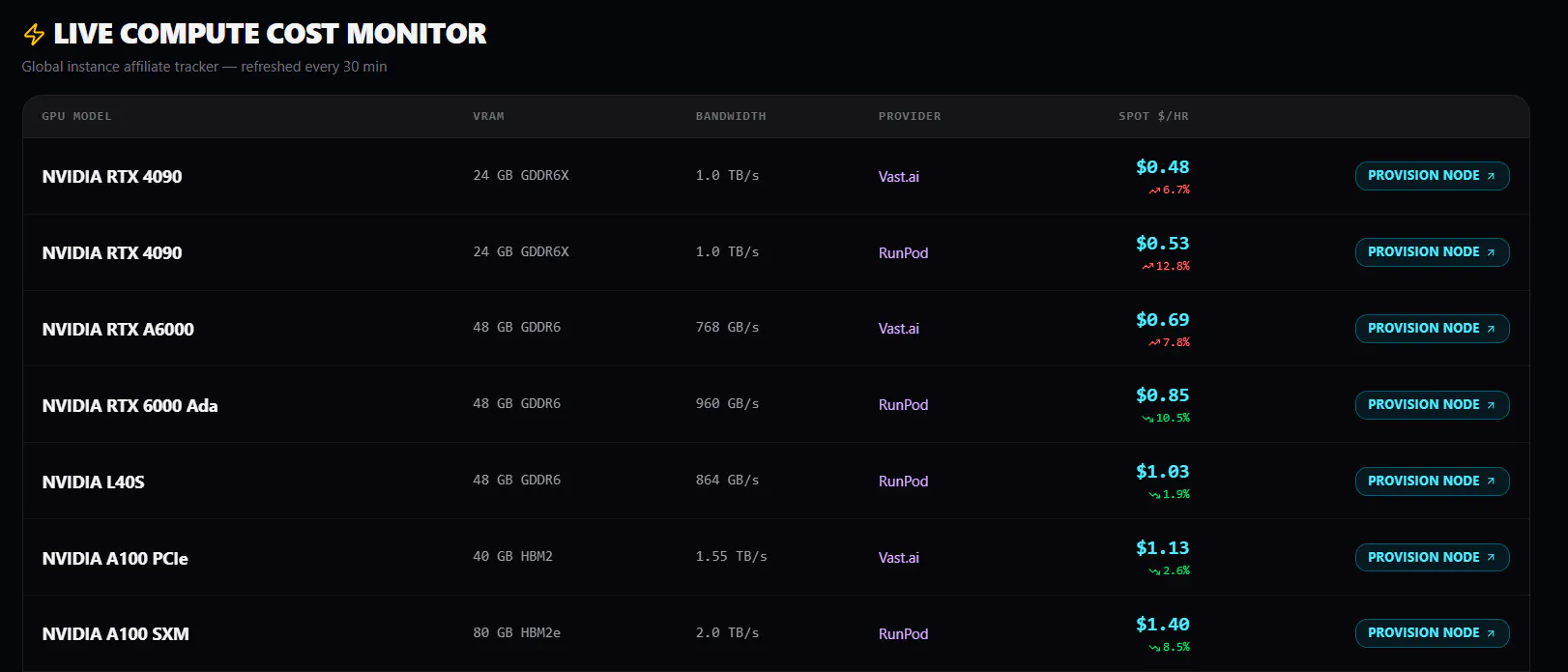Screen dimensions: 1568x672
Task: Click the downward trend icon next to 8.5%
Action: tap(1153, 648)
